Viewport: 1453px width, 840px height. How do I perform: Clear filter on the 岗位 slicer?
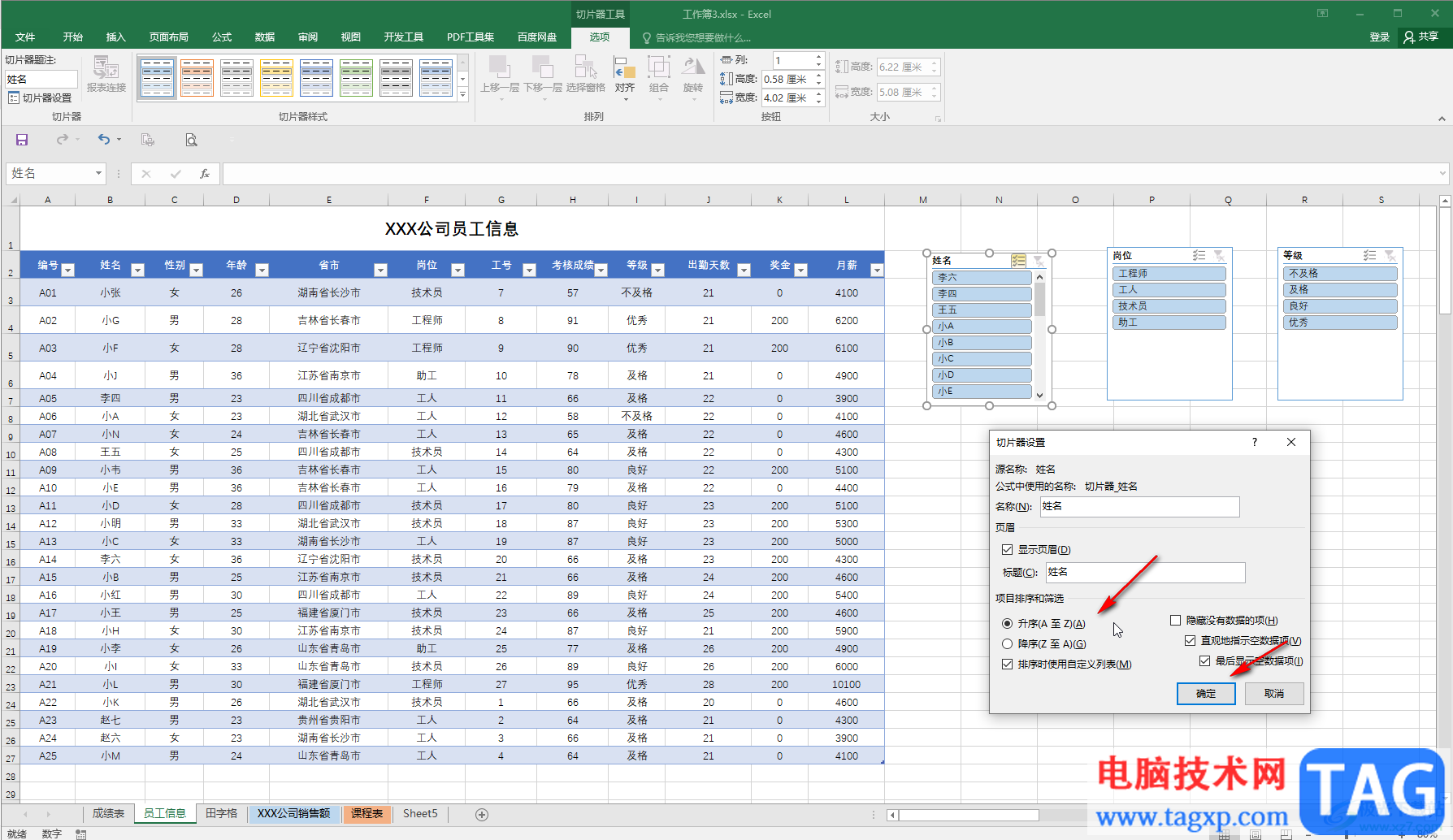(1219, 256)
